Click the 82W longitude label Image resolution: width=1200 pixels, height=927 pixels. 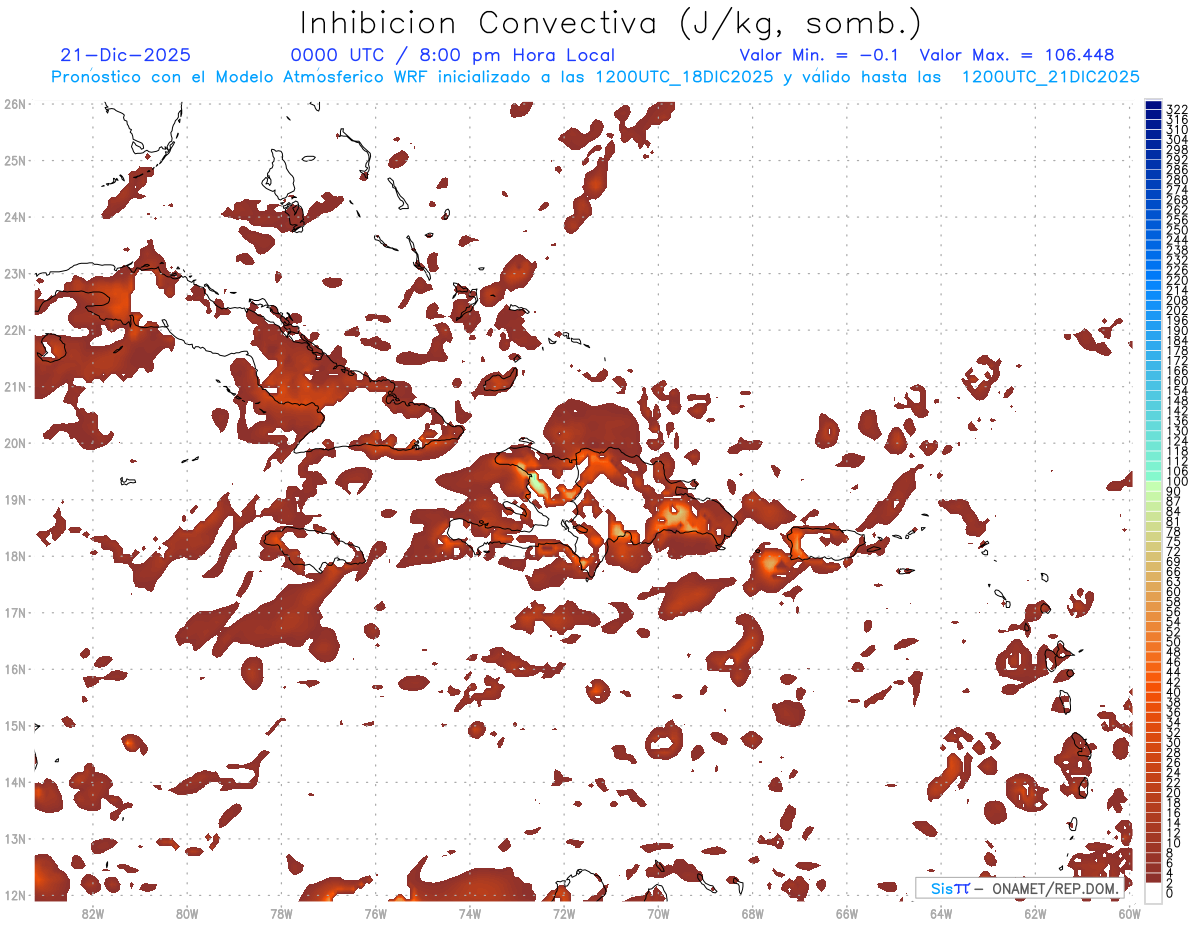pos(93,913)
